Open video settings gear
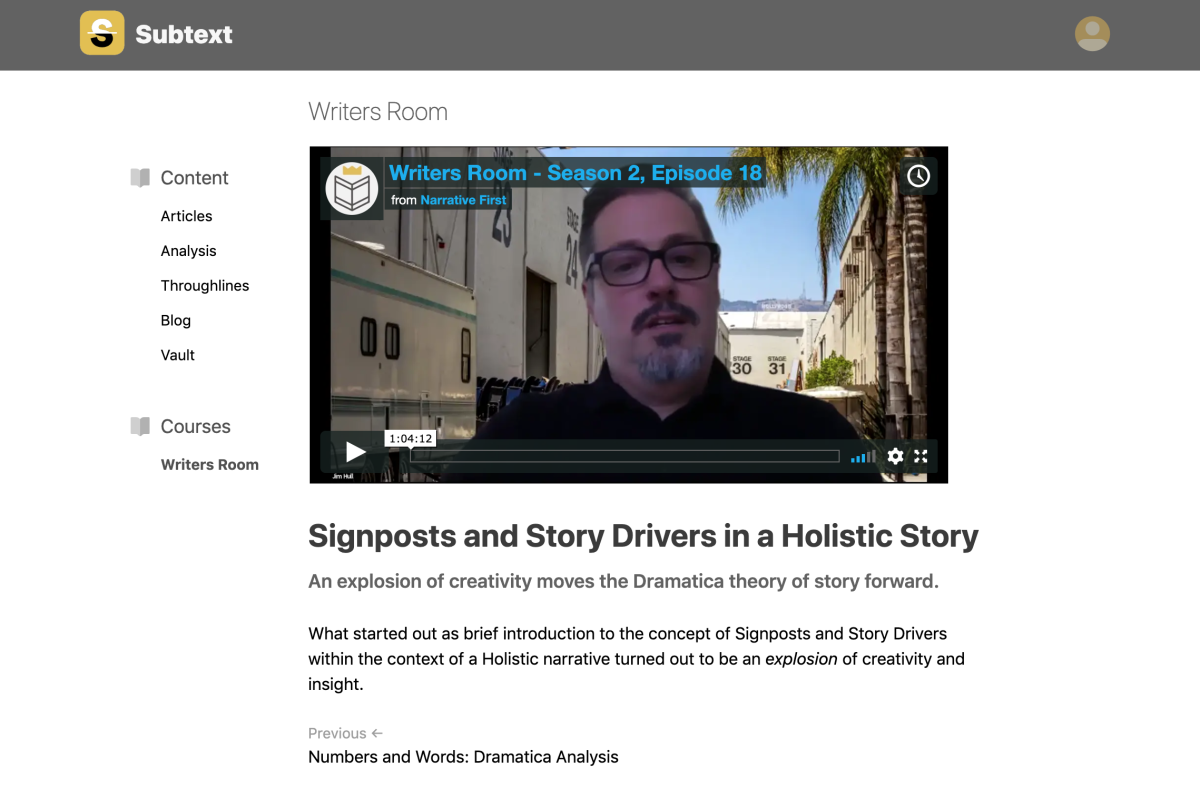The height and width of the screenshot is (789, 1200). point(895,456)
